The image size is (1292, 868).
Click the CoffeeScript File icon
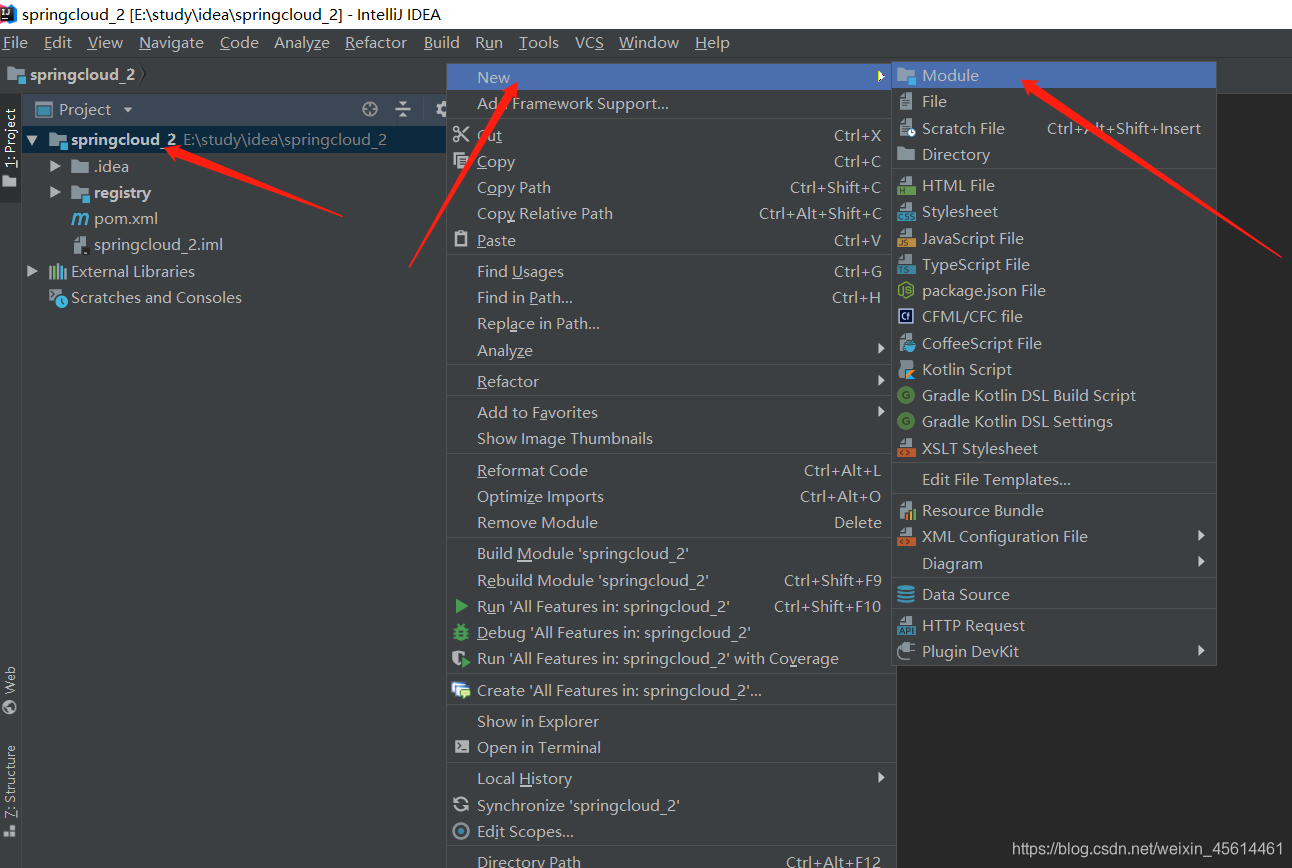click(906, 343)
